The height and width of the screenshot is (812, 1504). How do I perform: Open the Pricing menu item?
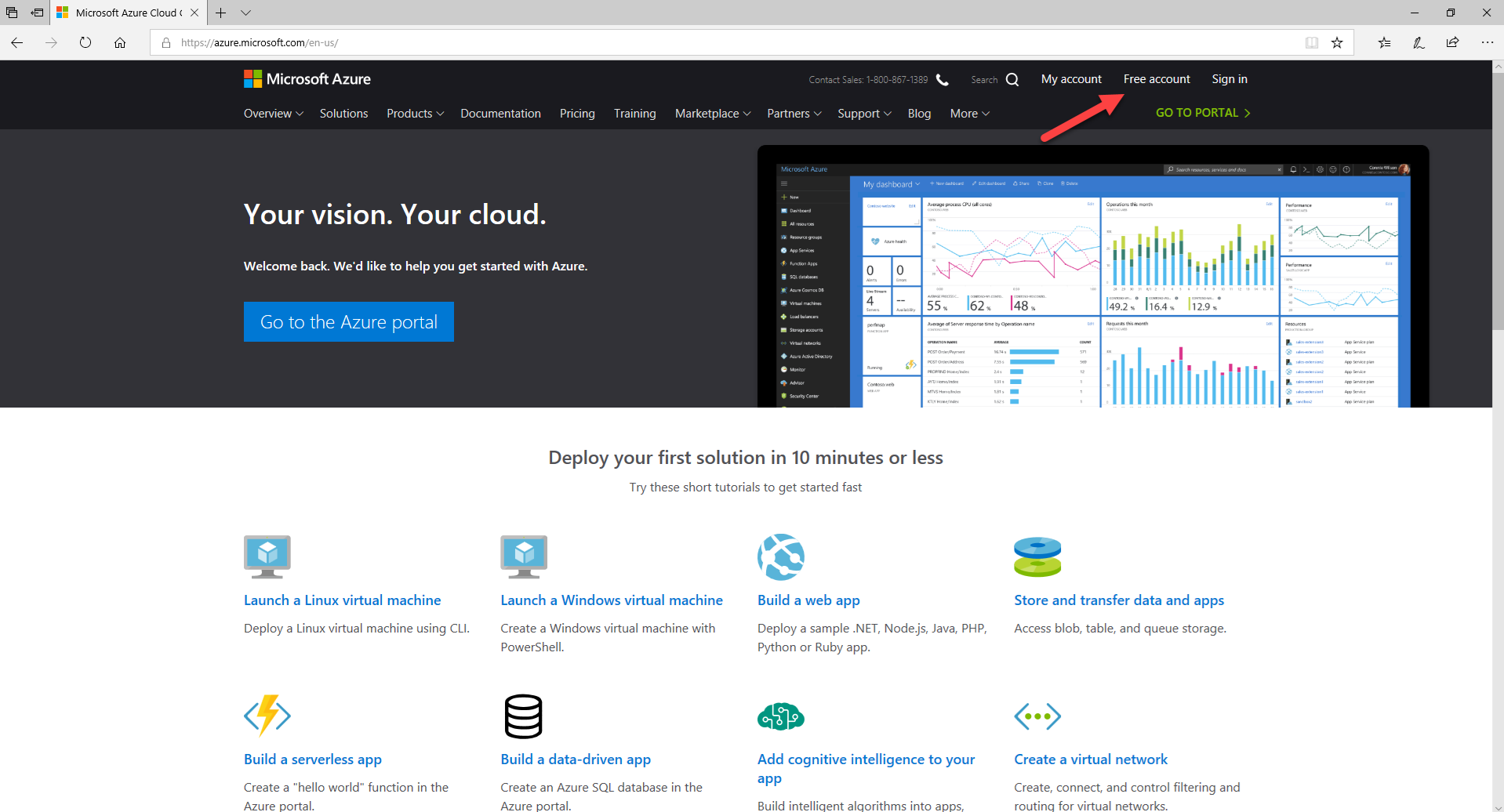pos(577,114)
